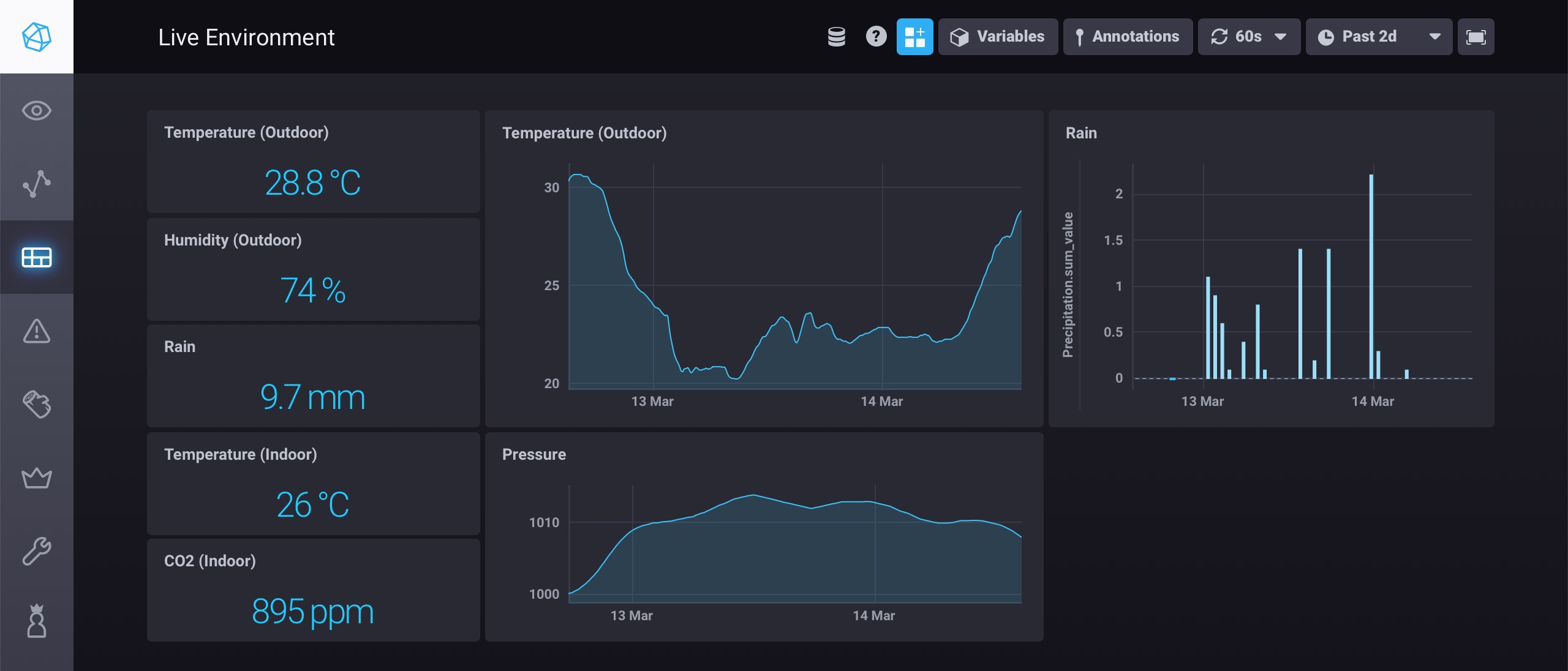Click the Temperature (Outdoor) graph cell header

pos(584,133)
